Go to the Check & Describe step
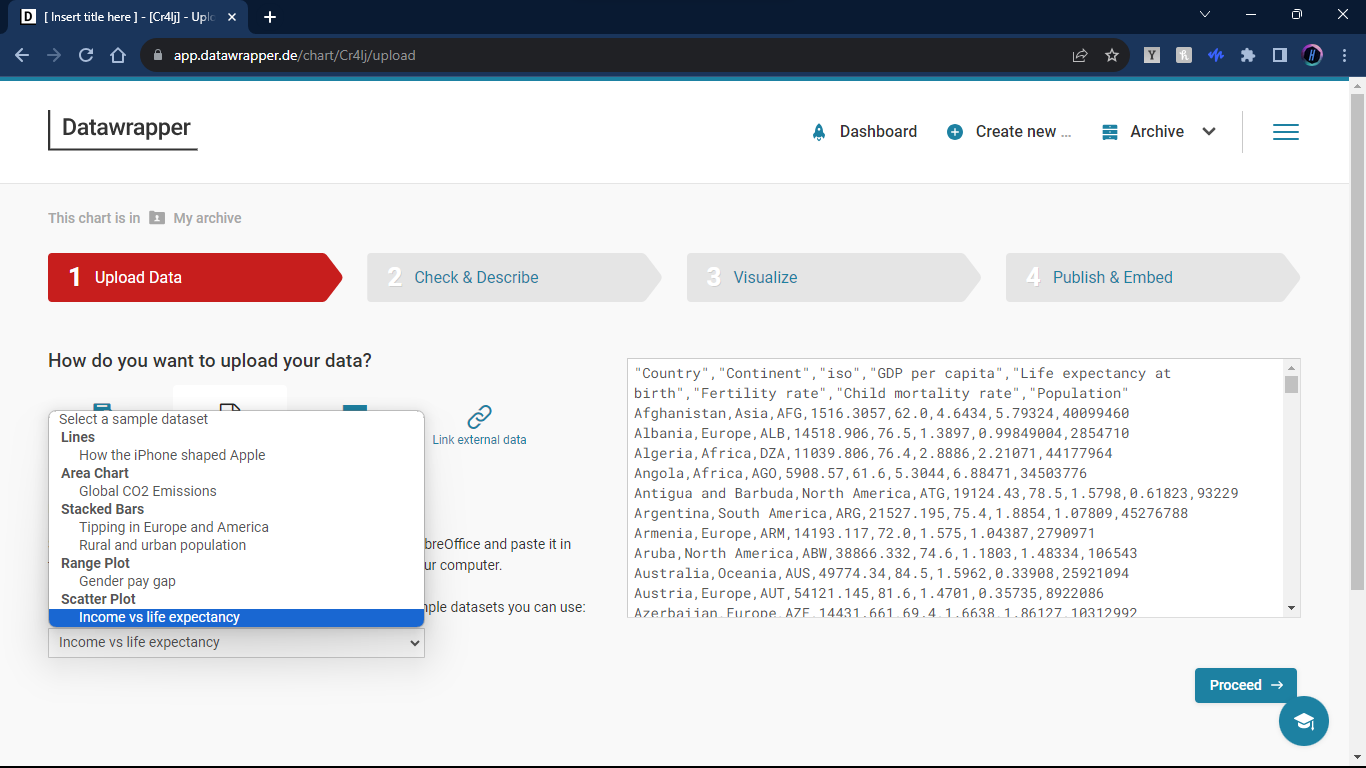Image resolution: width=1366 pixels, height=768 pixels. pos(476,278)
